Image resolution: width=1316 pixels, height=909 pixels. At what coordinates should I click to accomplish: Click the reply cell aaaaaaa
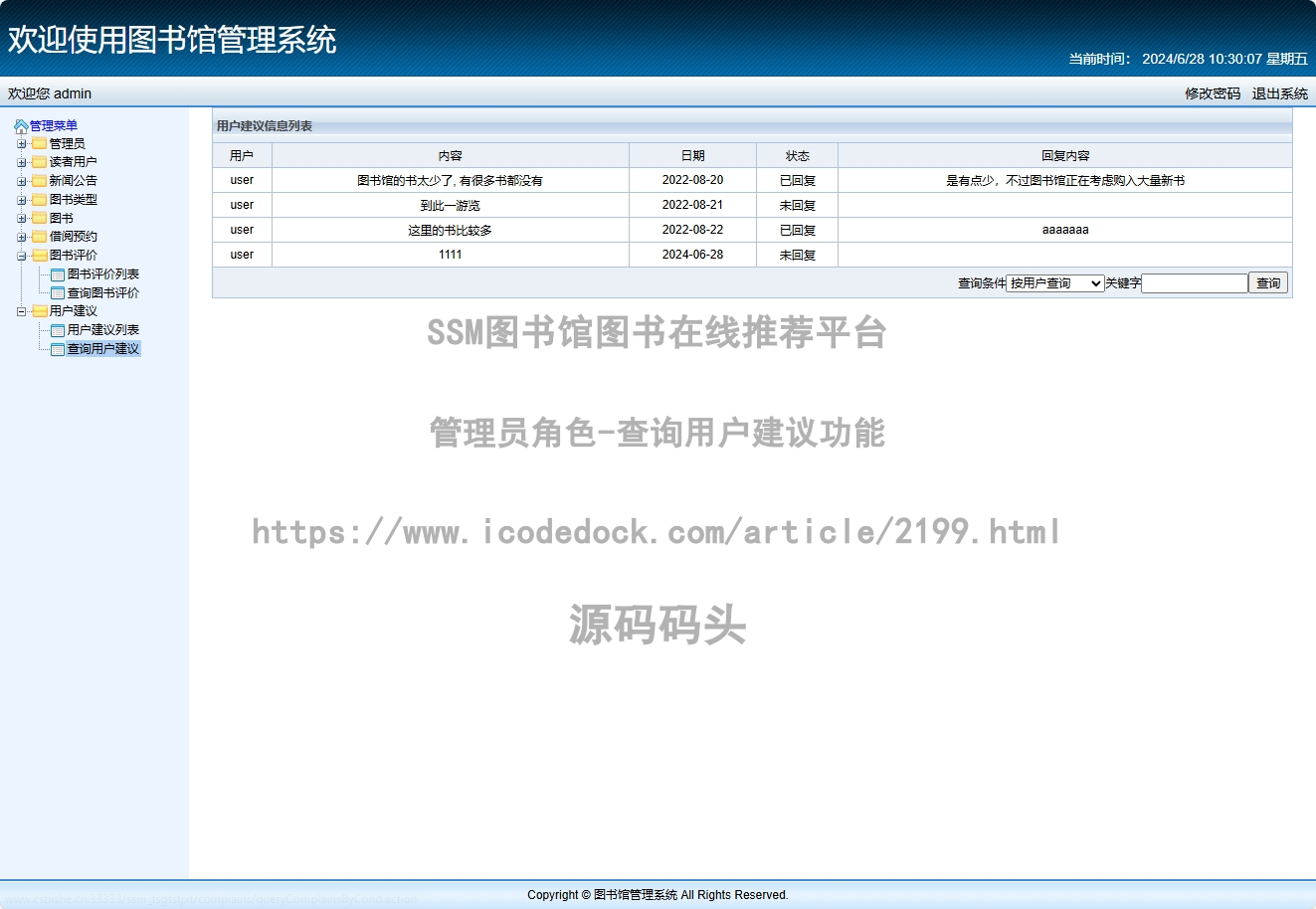(1065, 231)
